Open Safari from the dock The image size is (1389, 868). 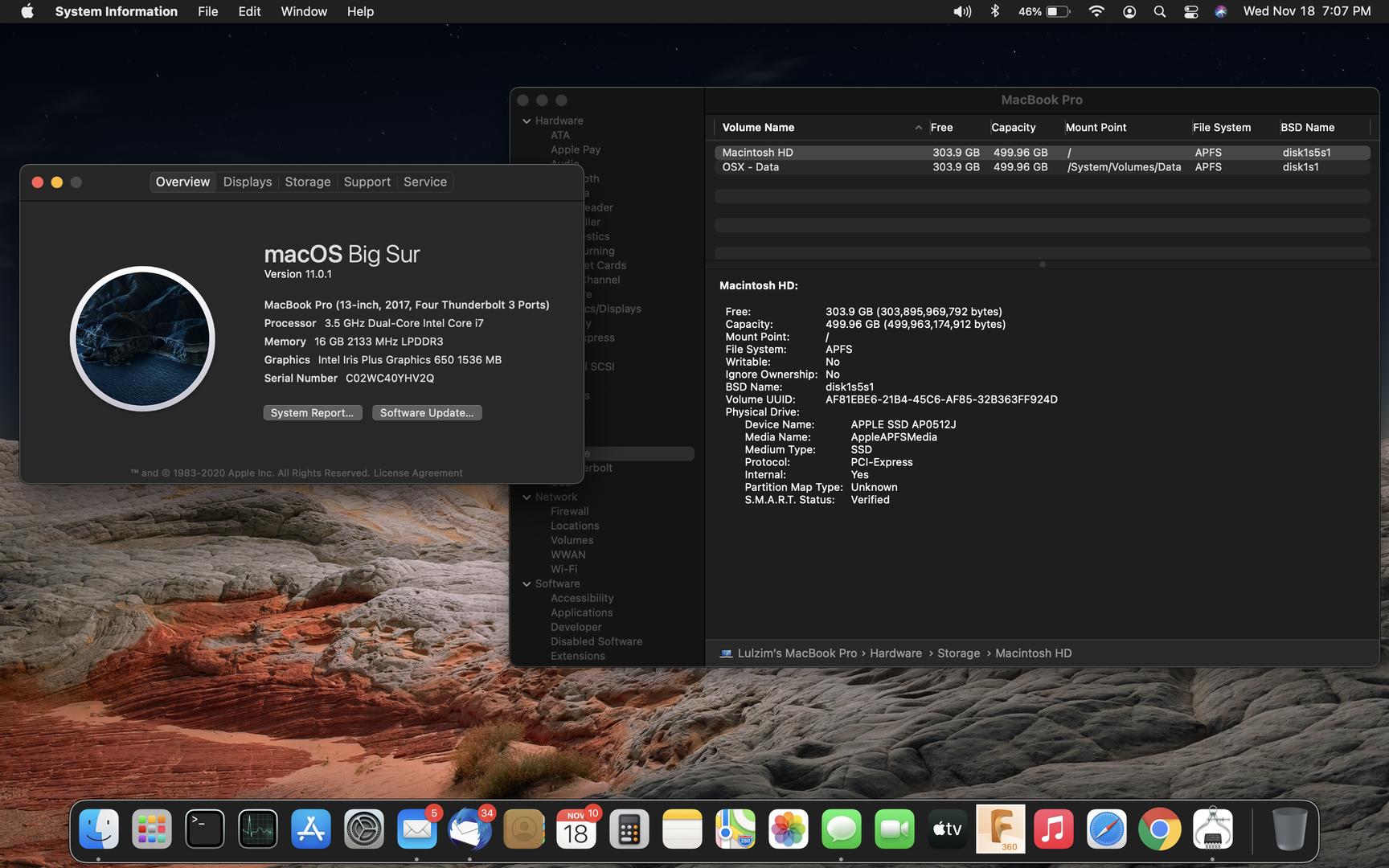tap(1107, 829)
